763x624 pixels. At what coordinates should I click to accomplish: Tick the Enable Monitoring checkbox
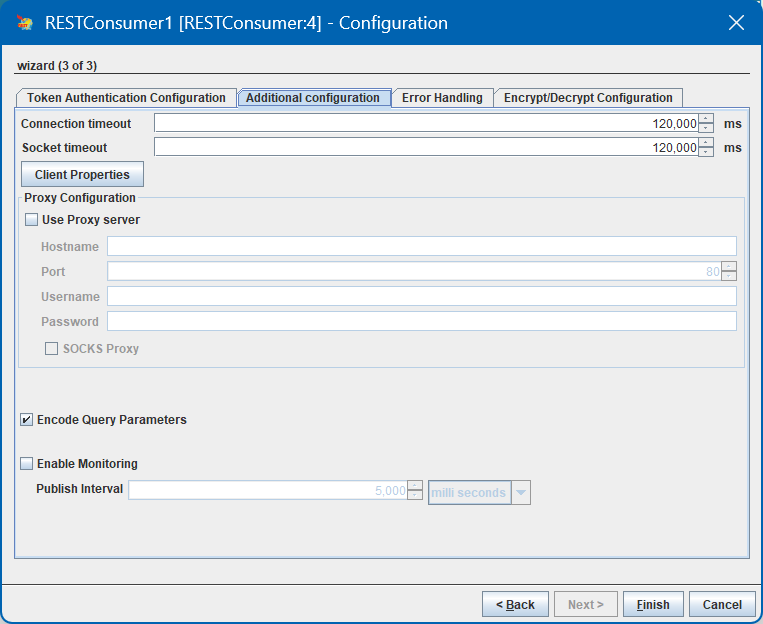point(26,463)
